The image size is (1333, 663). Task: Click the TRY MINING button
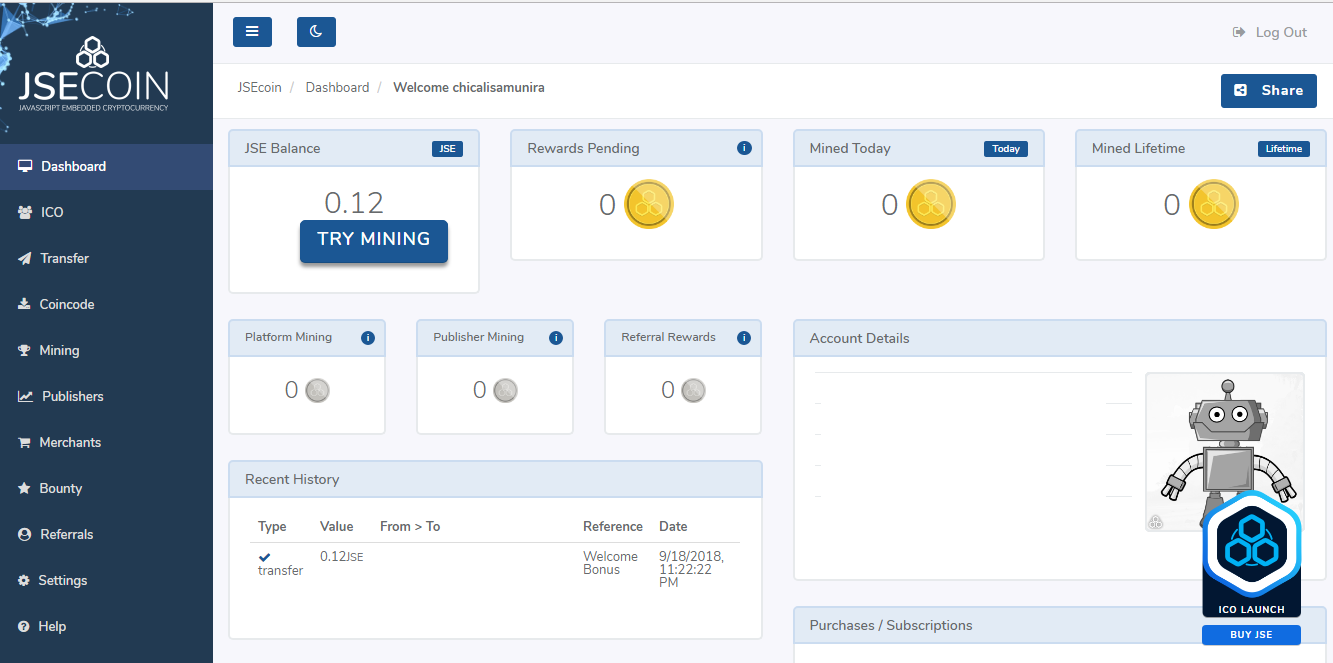pos(374,240)
